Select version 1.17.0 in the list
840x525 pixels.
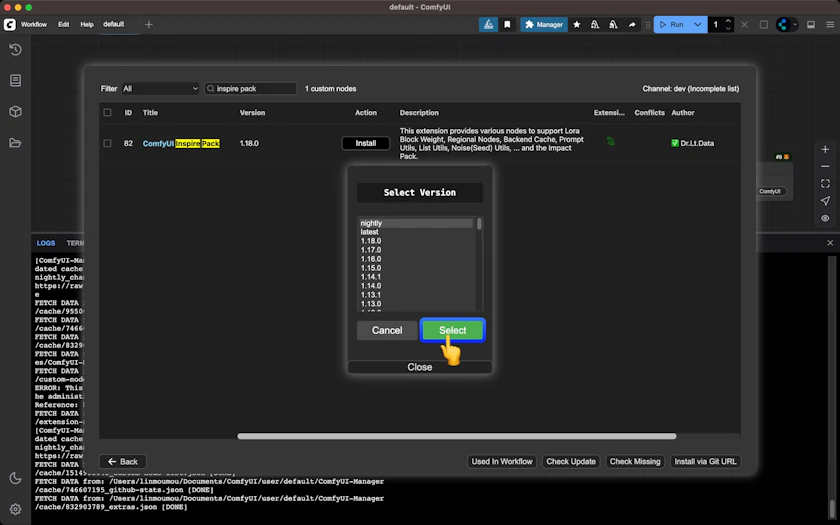(x=415, y=250)
